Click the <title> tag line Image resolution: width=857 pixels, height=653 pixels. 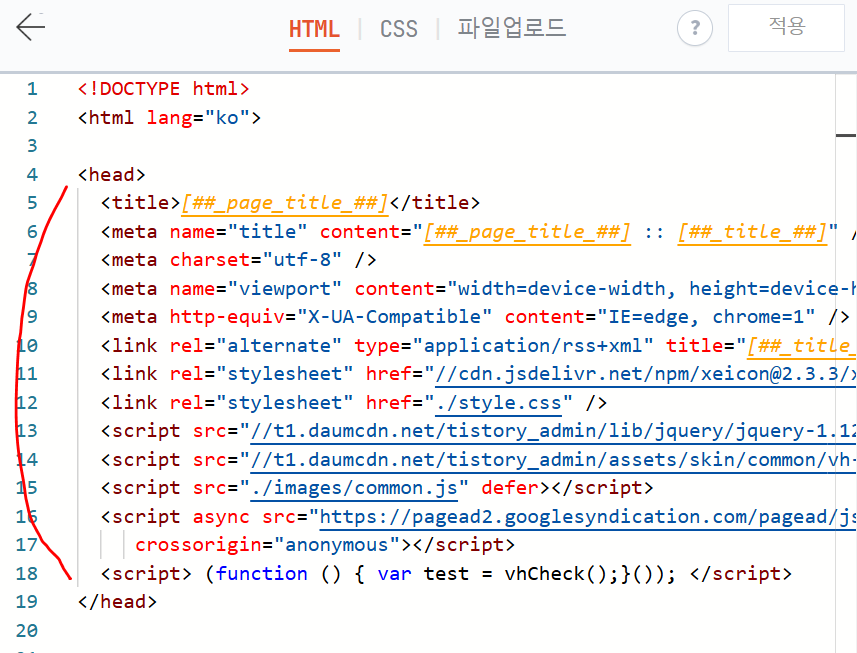click(290, 203)
